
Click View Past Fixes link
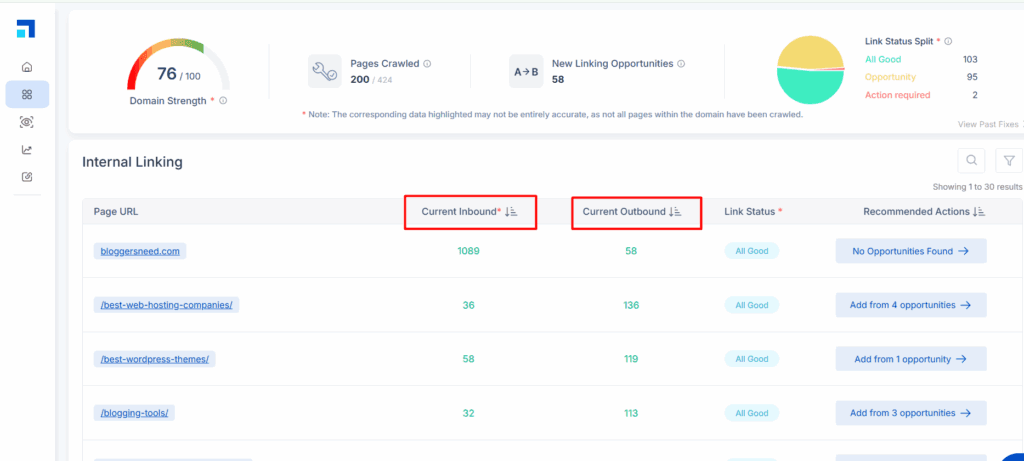pos(988,124)
